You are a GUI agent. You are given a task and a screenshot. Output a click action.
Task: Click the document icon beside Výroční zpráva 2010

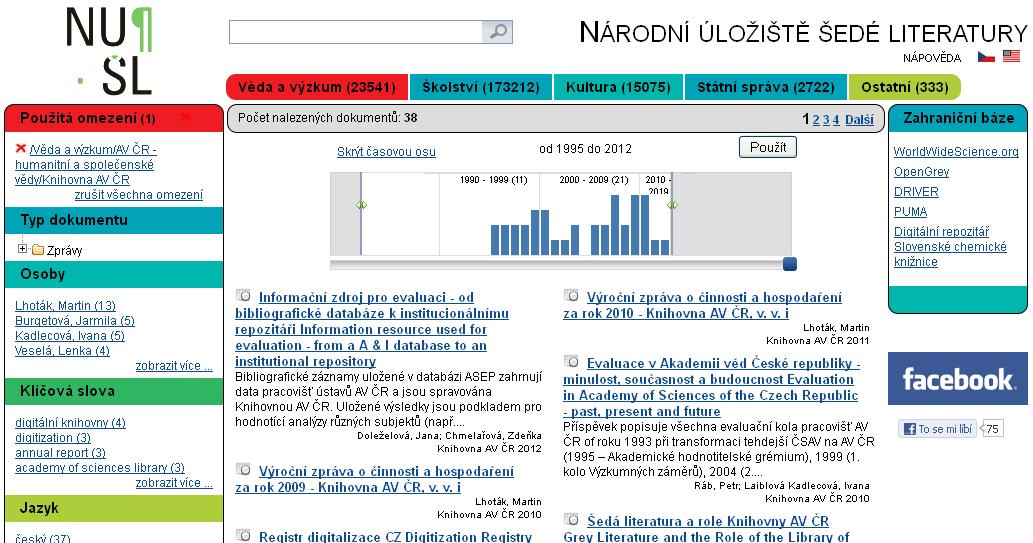572,295
